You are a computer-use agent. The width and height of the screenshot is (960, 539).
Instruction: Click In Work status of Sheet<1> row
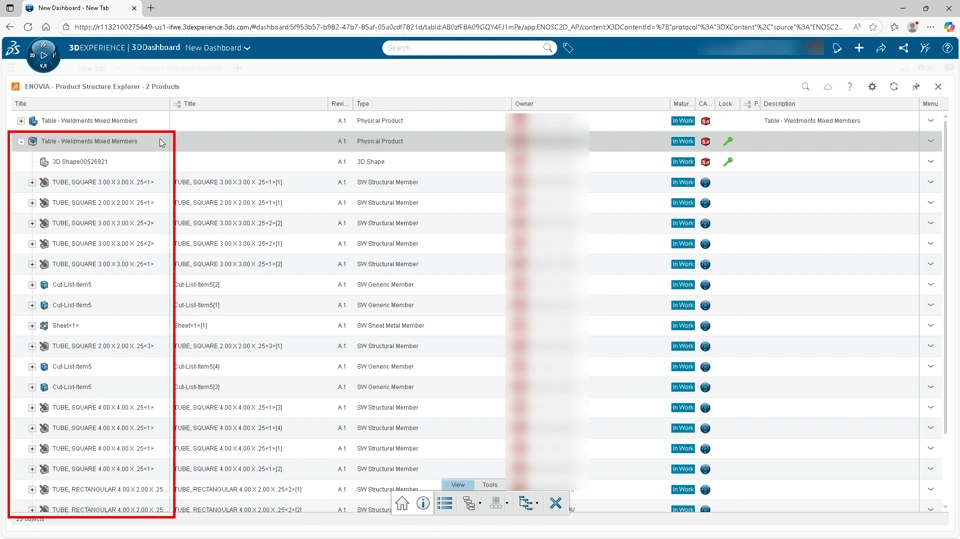point(683,326)
